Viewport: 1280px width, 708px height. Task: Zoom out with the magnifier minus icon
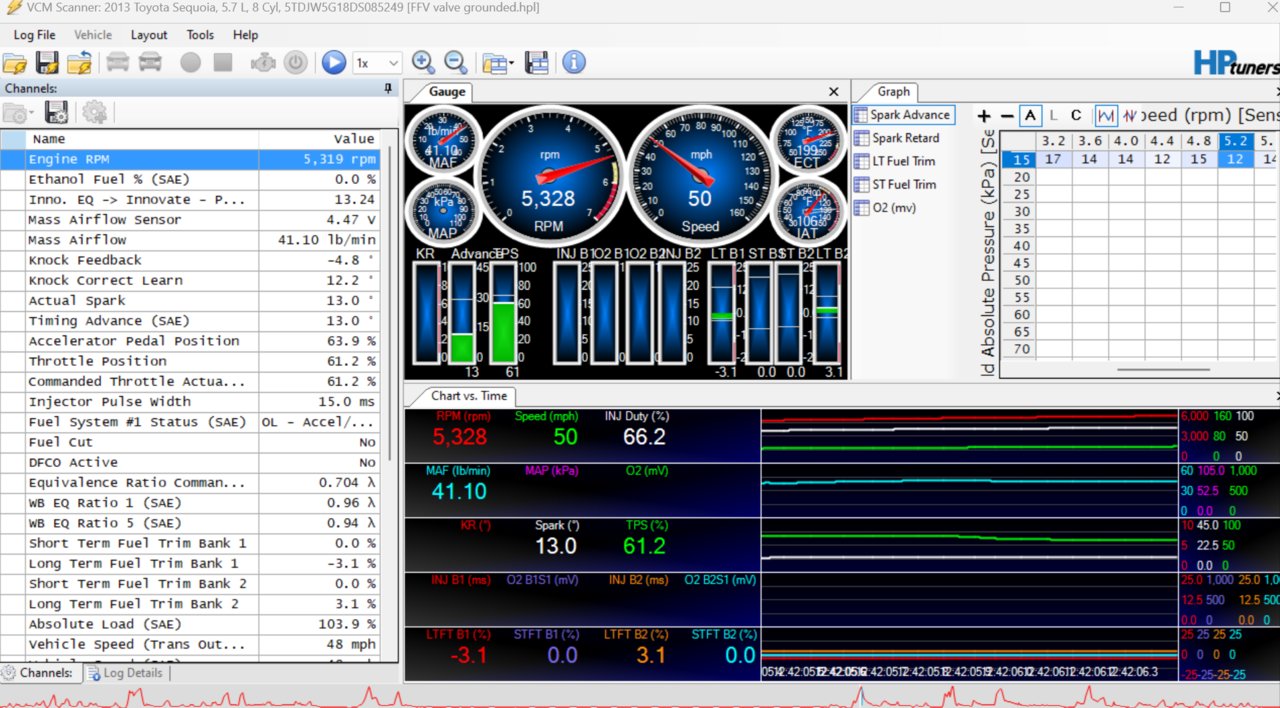point(455,62)
